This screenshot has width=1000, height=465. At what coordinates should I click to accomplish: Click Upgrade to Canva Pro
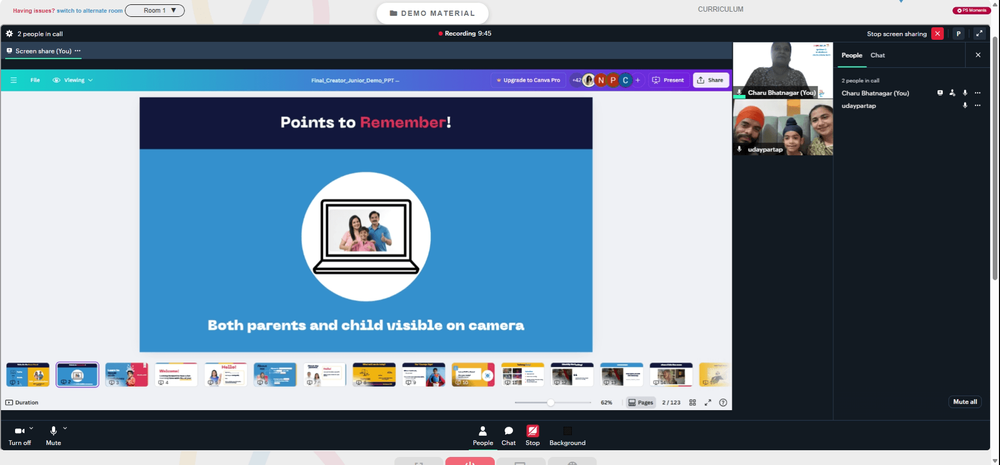(x=527, y=80)
